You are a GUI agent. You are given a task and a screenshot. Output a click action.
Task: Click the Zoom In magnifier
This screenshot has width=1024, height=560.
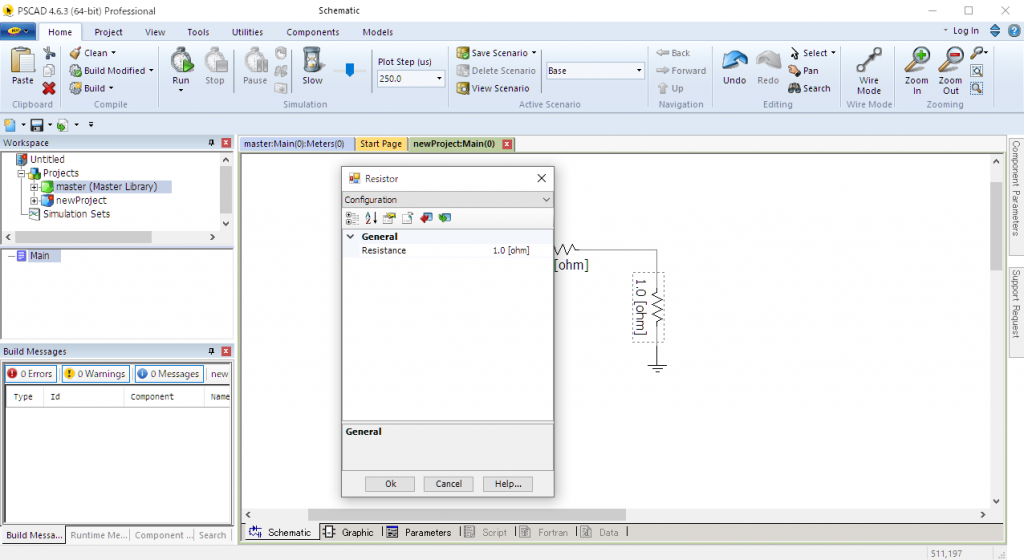(x=916, y=68)
